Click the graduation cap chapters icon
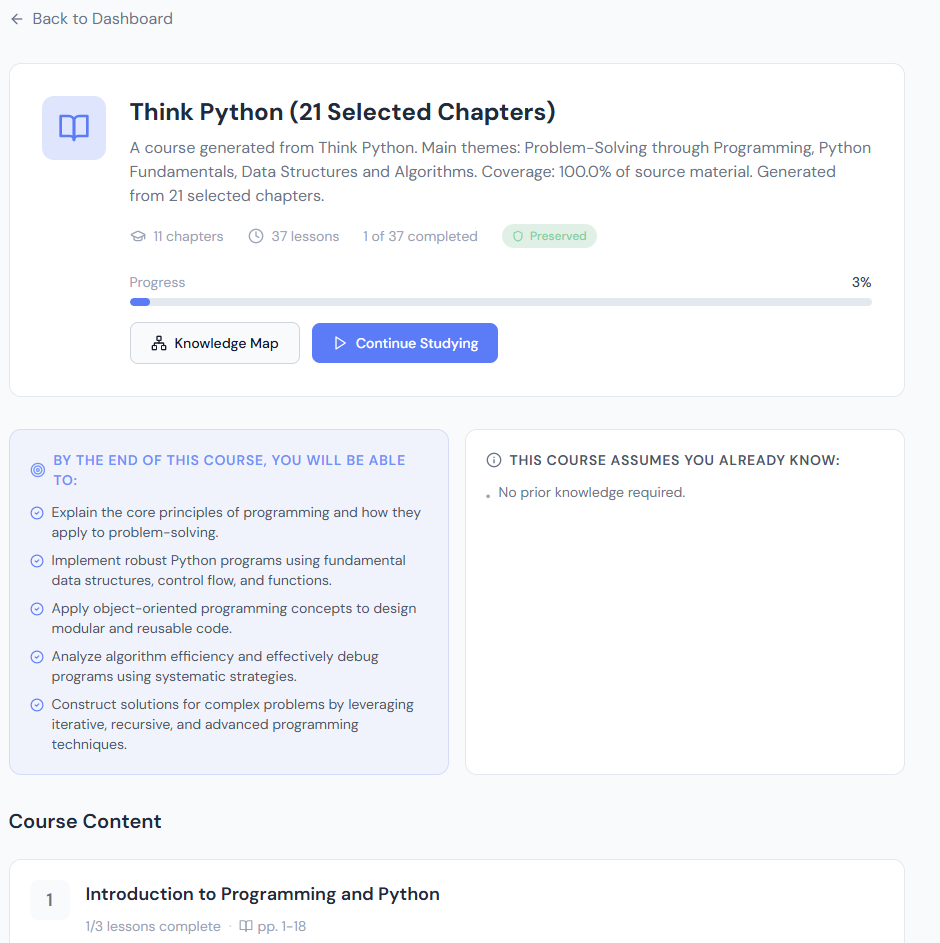 point(138,236)
